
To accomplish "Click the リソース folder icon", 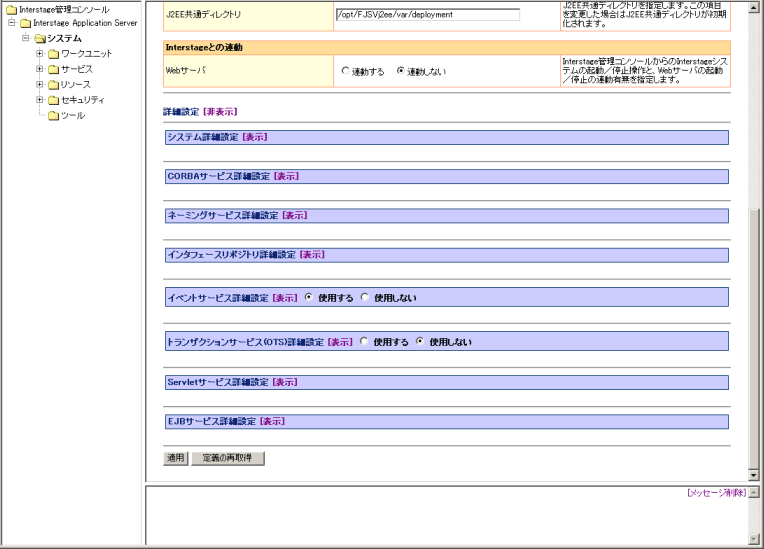I will [x=53, y=85].
